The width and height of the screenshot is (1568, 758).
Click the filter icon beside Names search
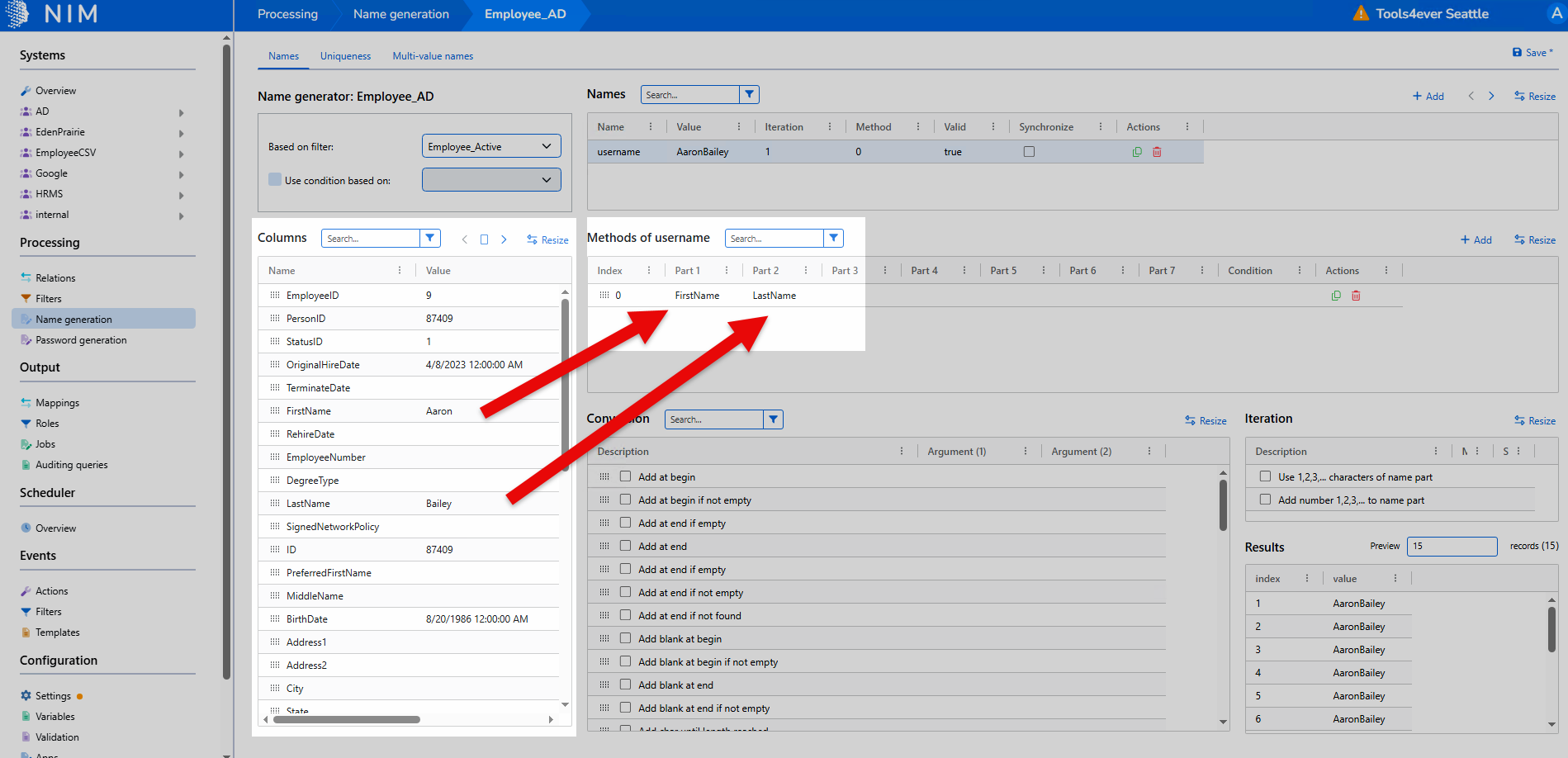pyautogui.click(x=749, y=95)
